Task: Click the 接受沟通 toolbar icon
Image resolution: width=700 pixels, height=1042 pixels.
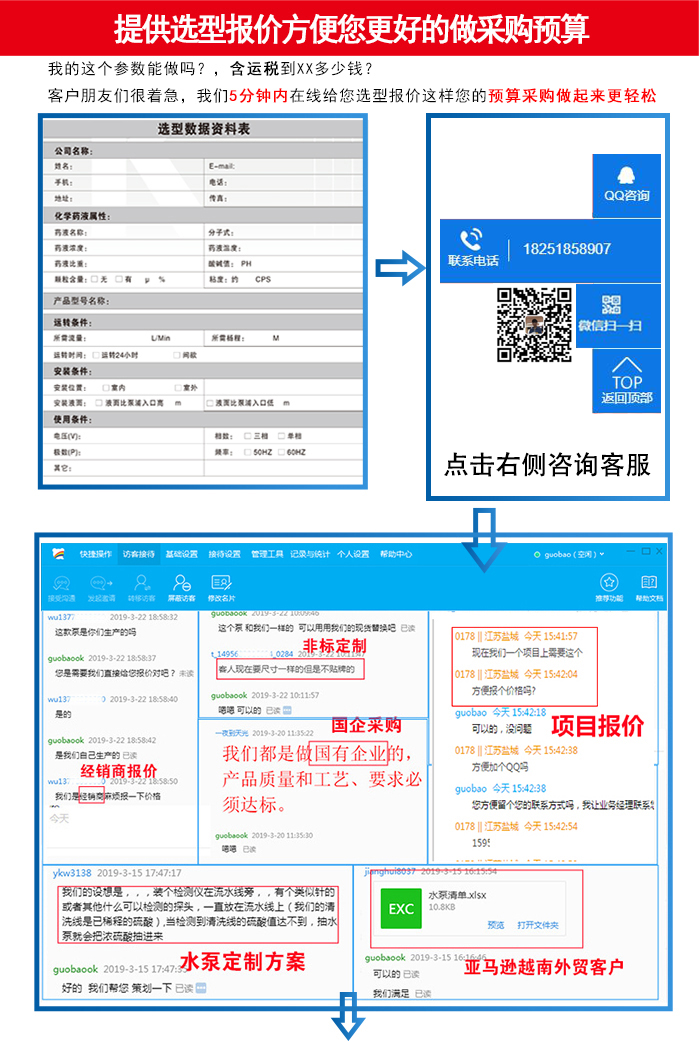Action: click(x=62, y=583)
